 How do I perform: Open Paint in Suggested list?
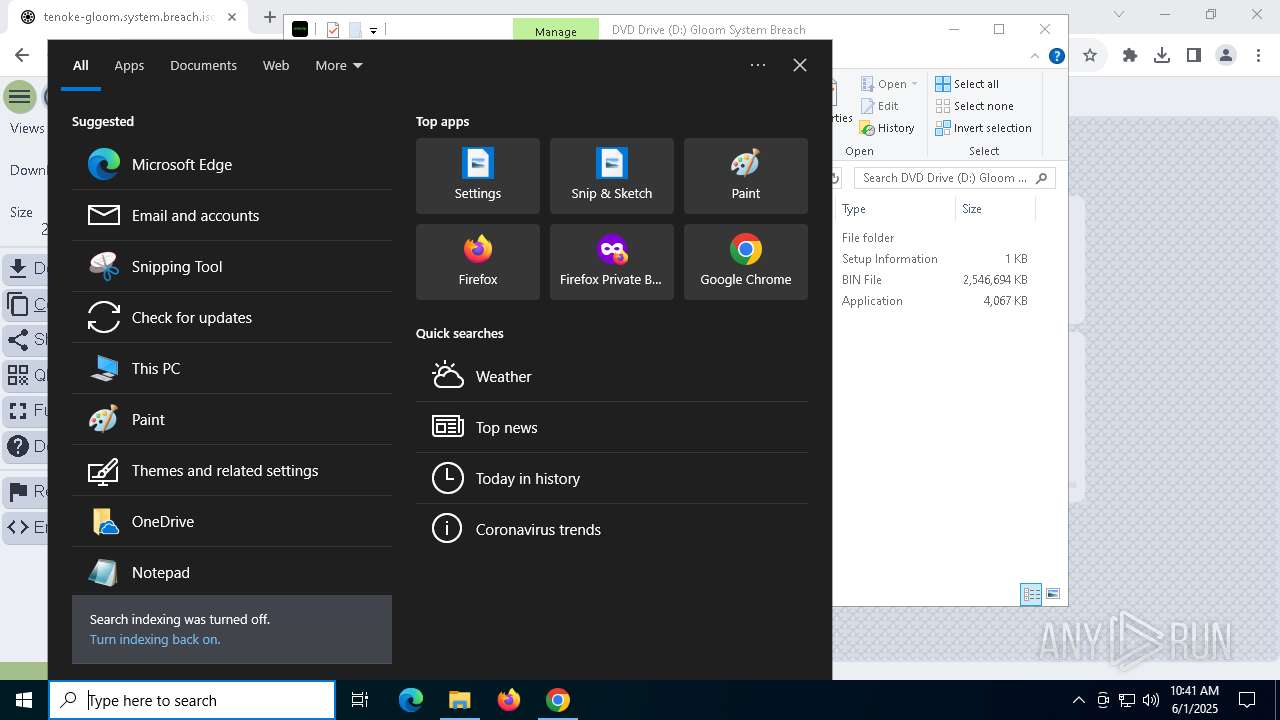click(232, 419)
